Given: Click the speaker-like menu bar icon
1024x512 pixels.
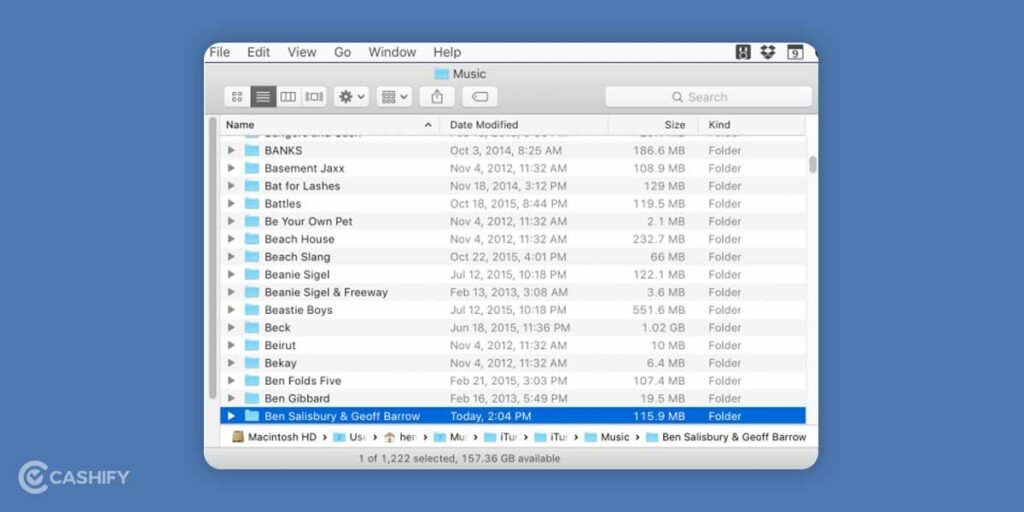Looking at the screenshot, I should (743, 52).
